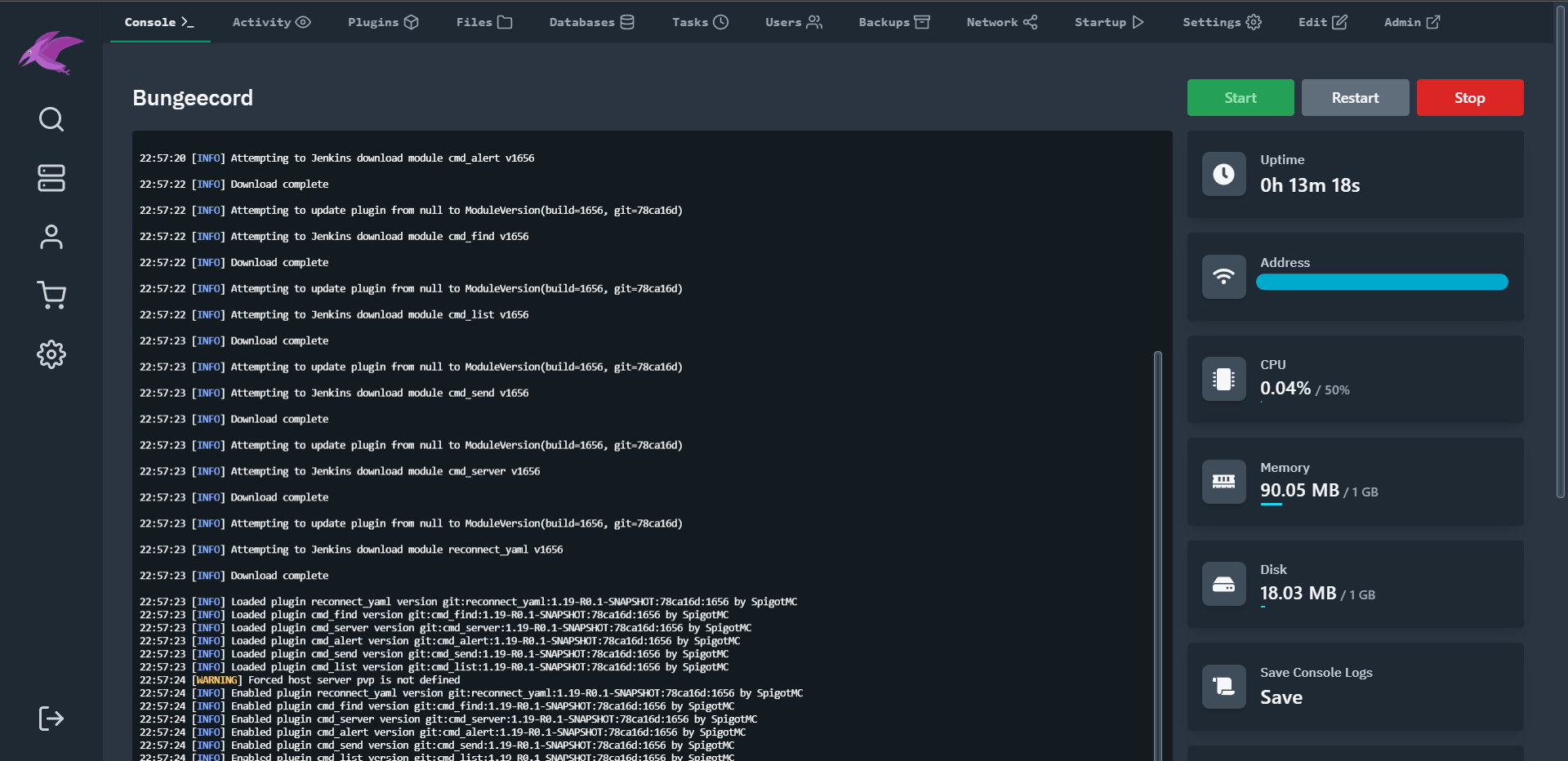
Task: Restart the Bungeecord server
Action: pyautogui.click(x=1354, y=97)
